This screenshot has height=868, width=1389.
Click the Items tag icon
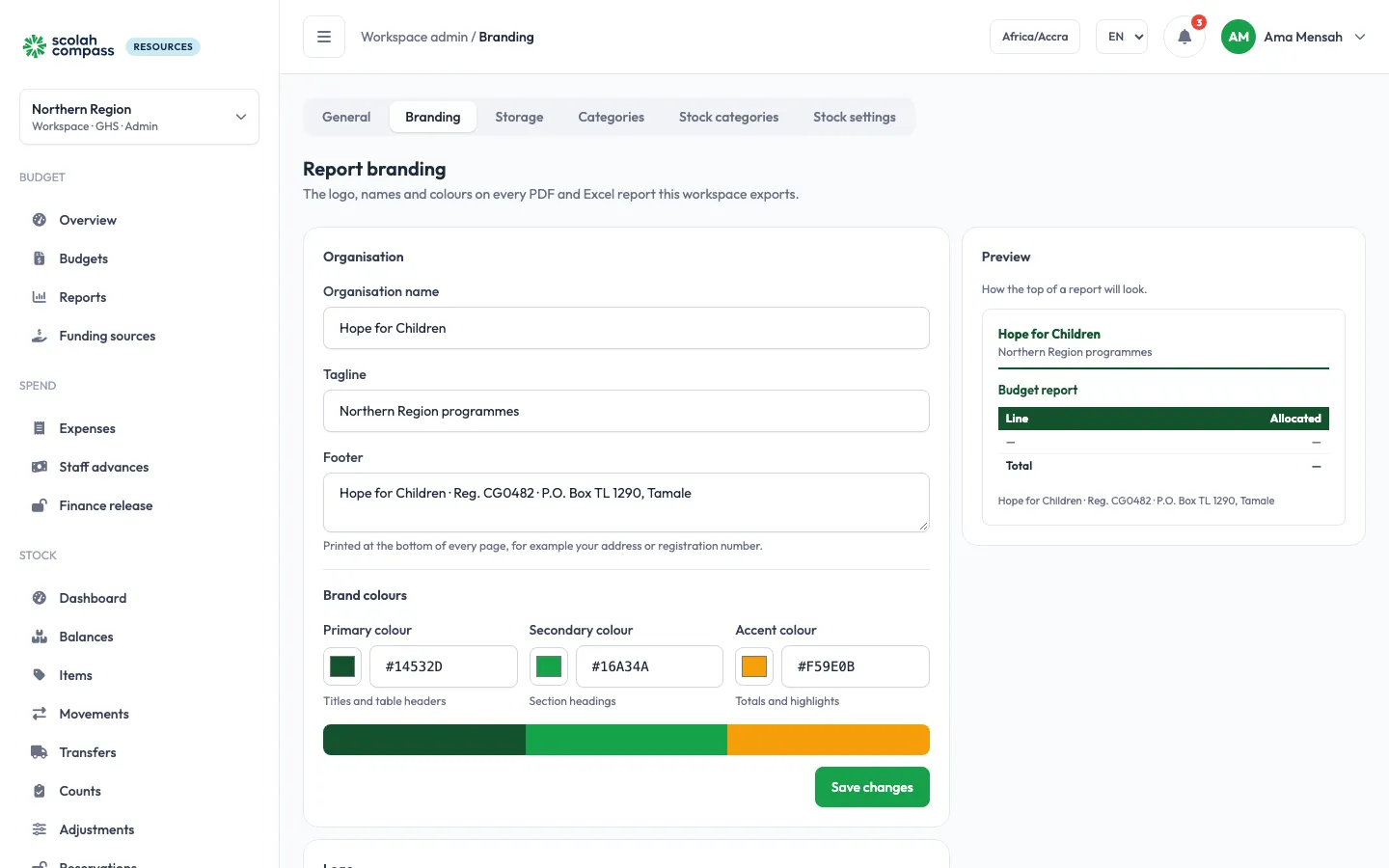click(40, 675)
